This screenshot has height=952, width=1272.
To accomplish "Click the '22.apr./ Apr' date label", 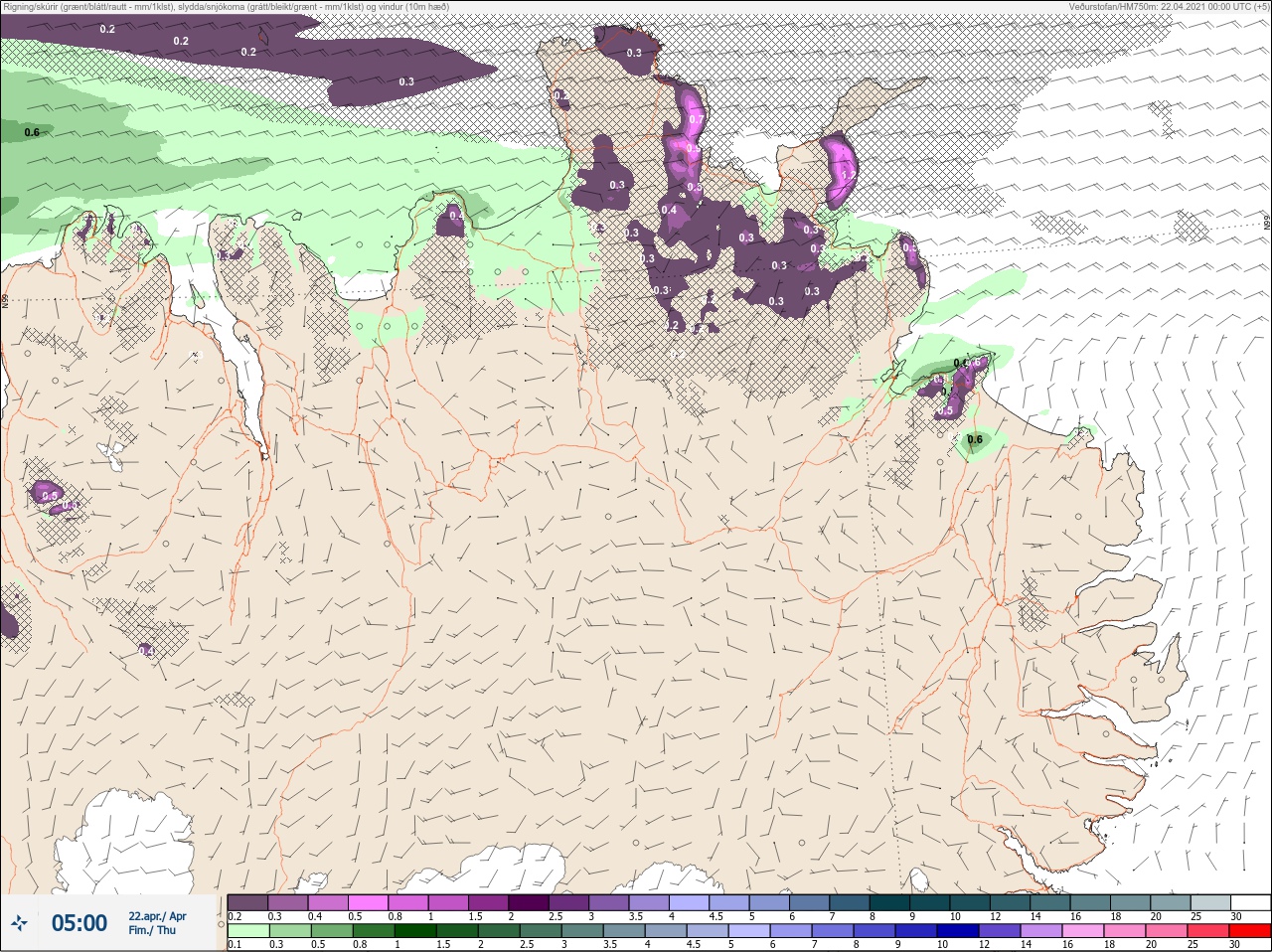I will coord(157,915).
